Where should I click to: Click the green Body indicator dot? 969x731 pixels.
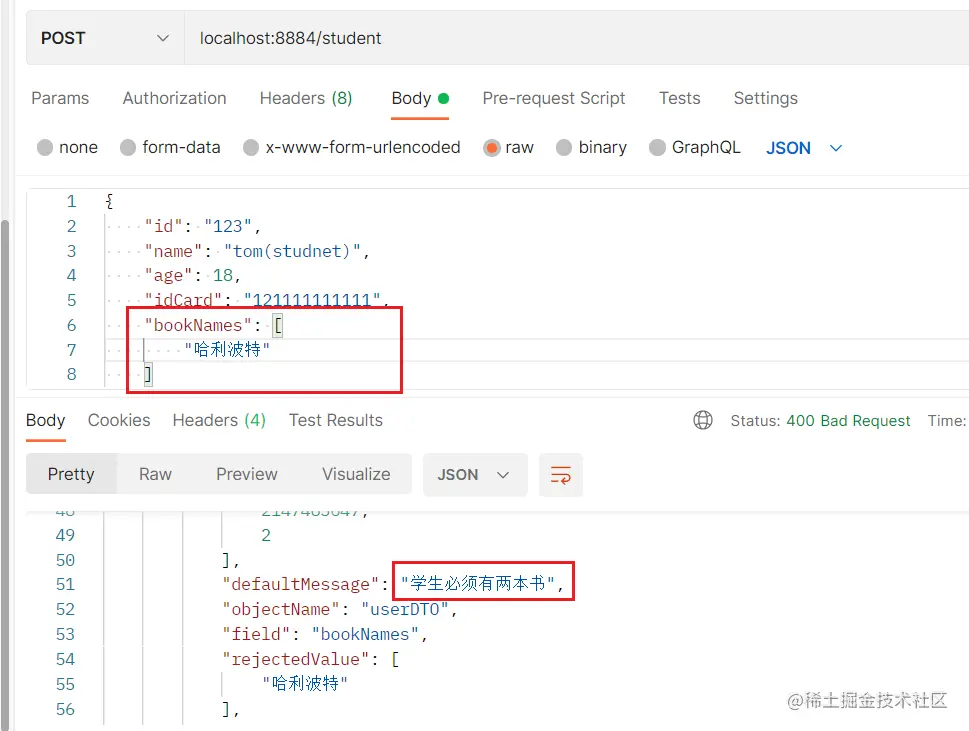click(443, 98)
